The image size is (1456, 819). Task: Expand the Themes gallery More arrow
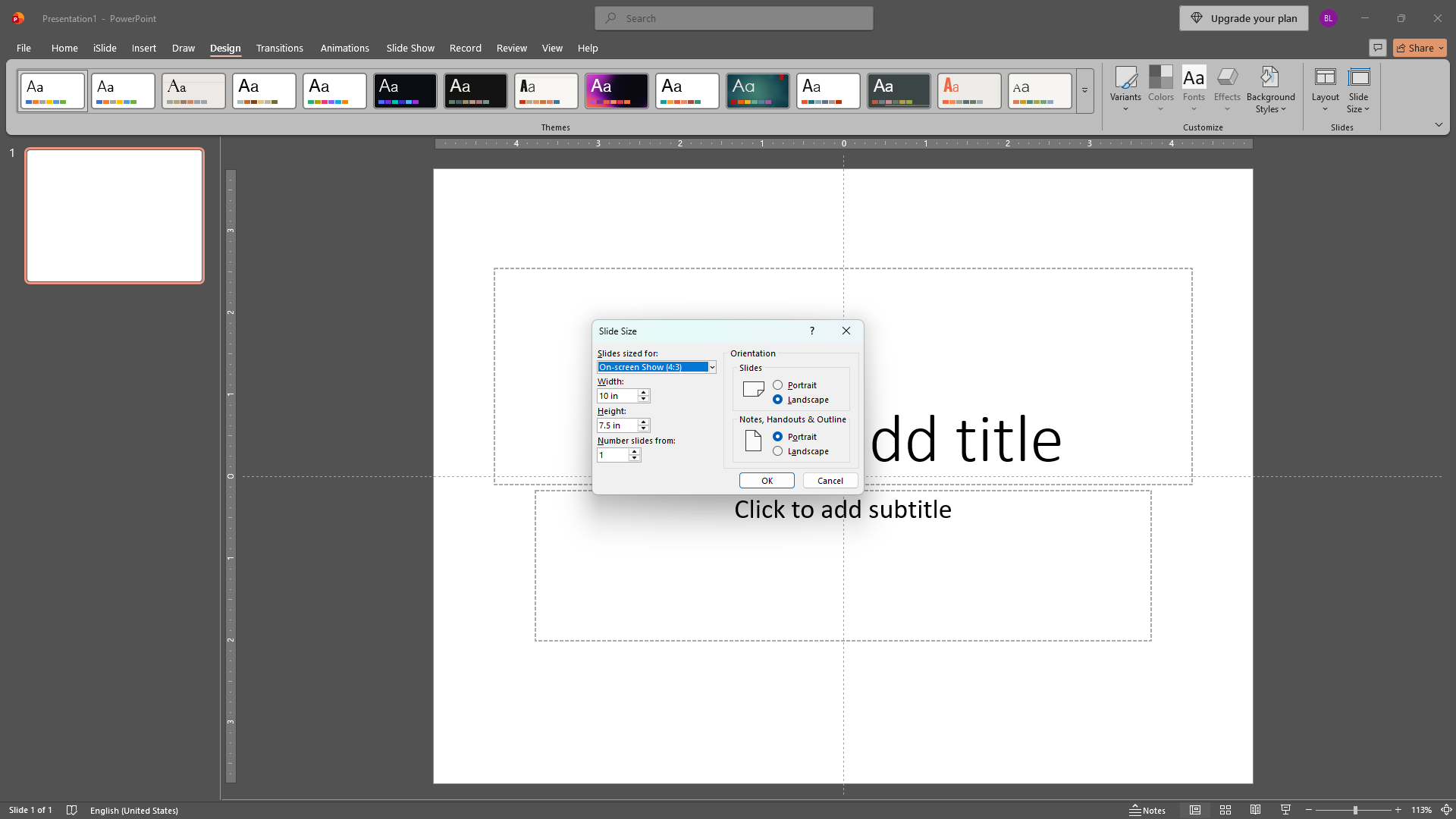point(1084,90)
